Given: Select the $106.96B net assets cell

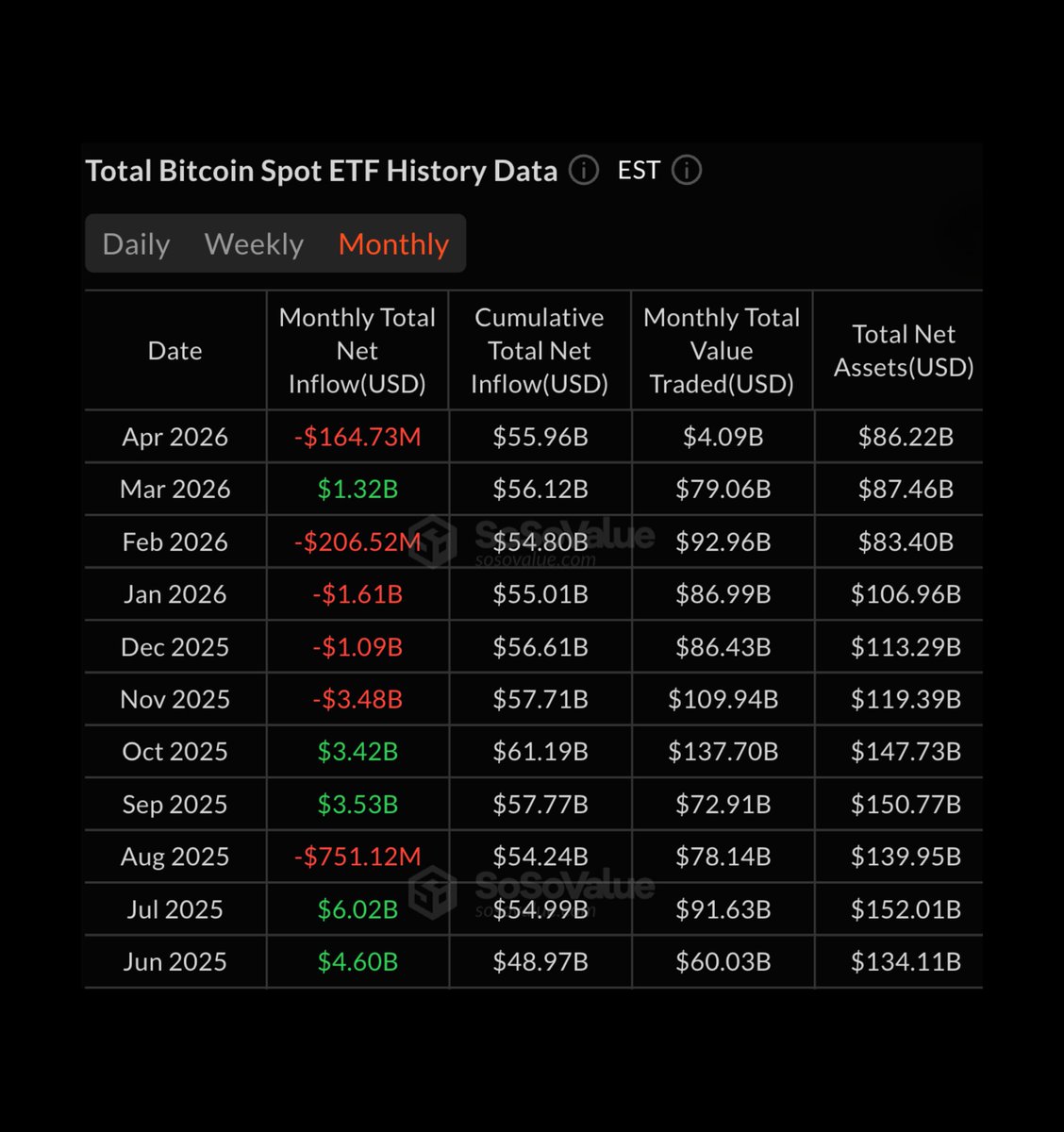Looking at the screenshot, I should (906, 594).
